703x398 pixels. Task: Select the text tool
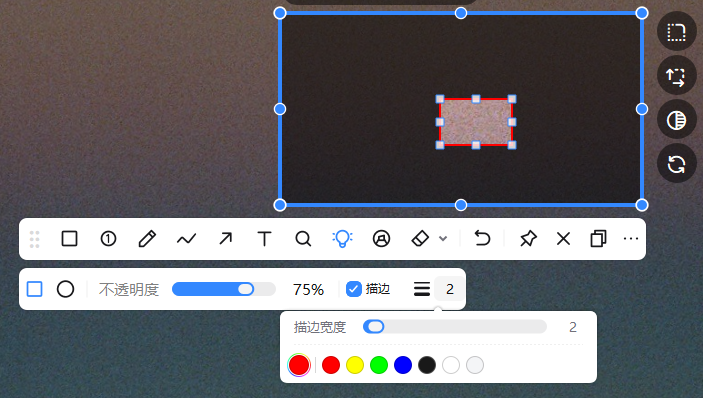click(x=265, y=239)
